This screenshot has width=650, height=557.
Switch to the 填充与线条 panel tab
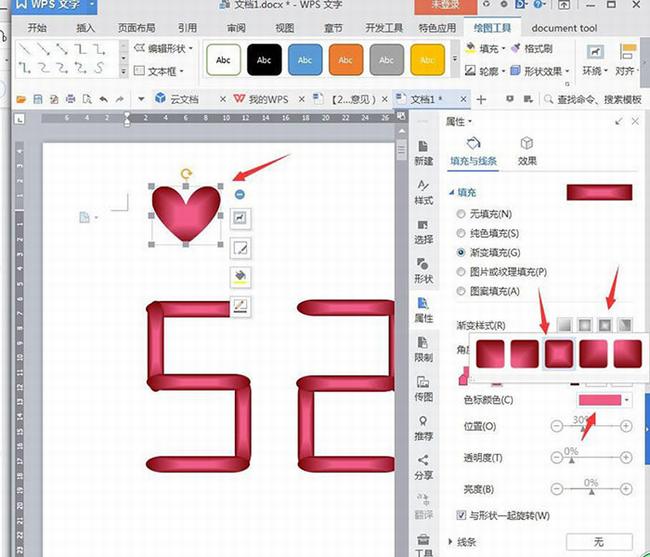point(473,152)
